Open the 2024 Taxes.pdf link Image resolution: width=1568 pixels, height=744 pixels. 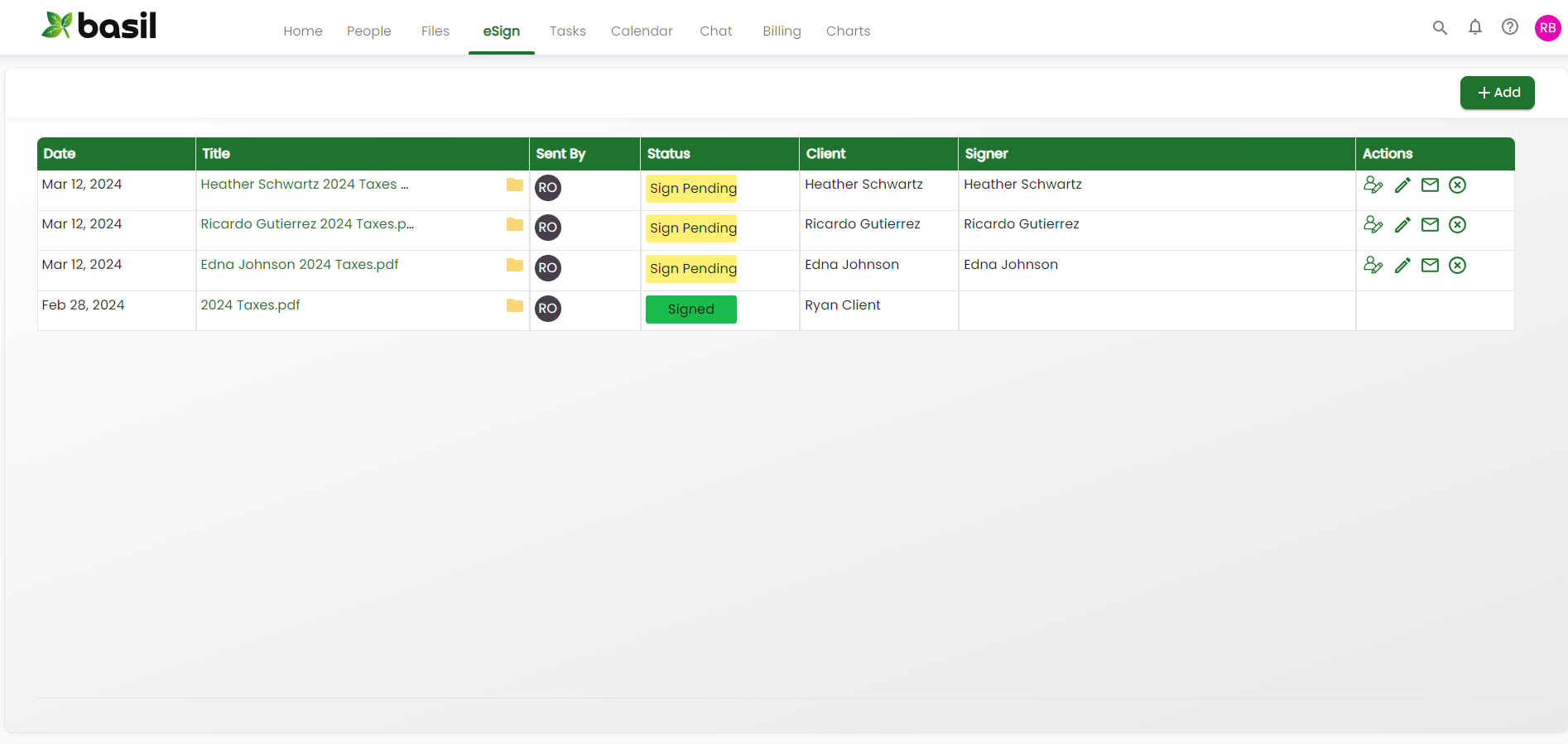point(250,305)
